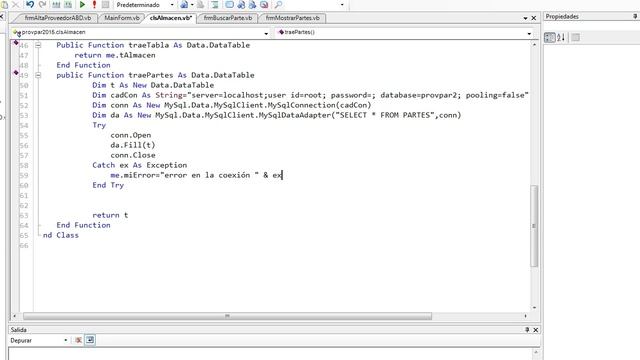Pin the Propiedades panel
The width and height of the screenshot is (640, 360).
(635, 17)
